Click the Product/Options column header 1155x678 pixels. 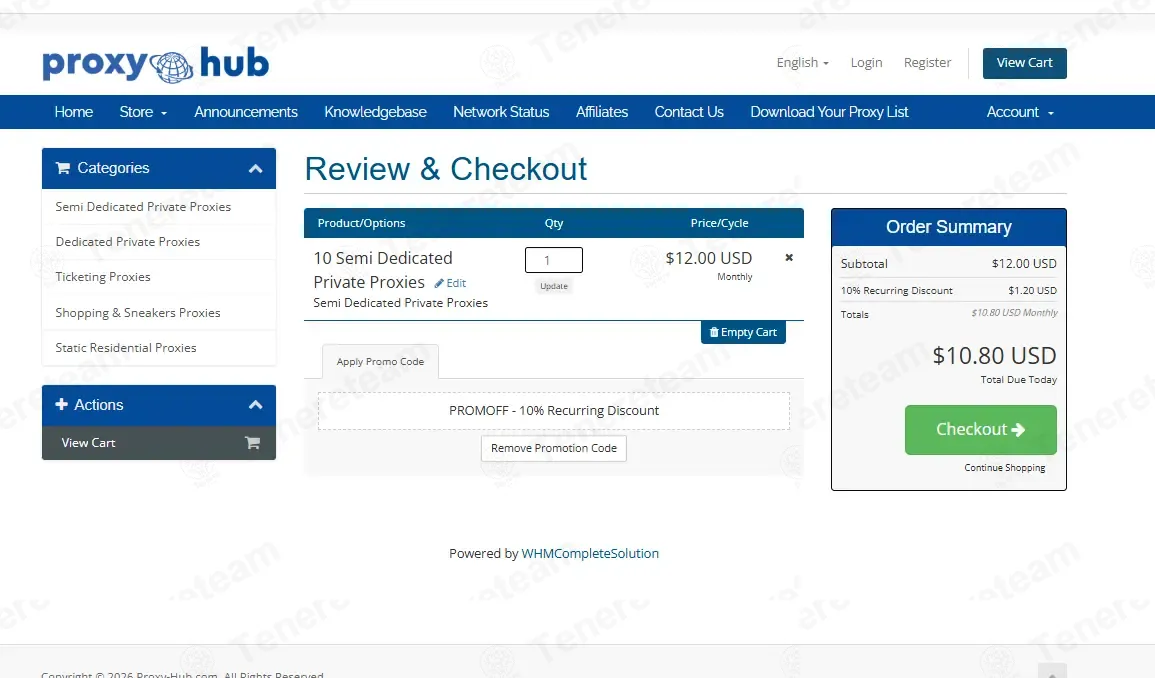click(361, 223)
